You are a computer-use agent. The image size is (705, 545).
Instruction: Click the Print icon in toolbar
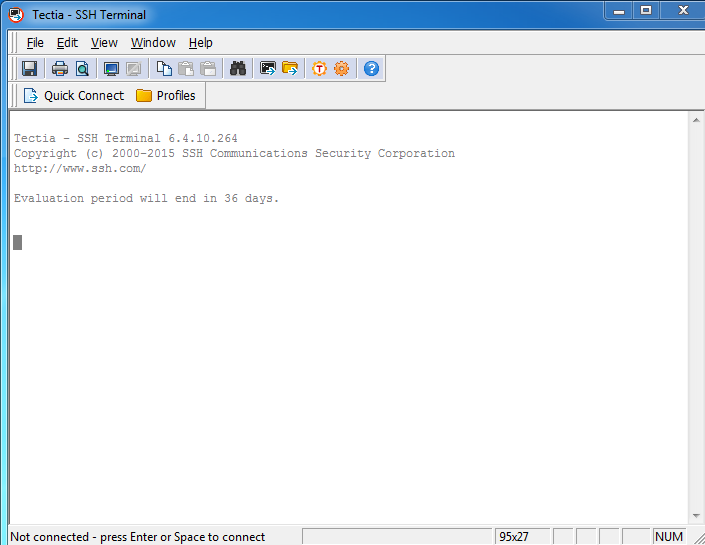click(60, 69)
